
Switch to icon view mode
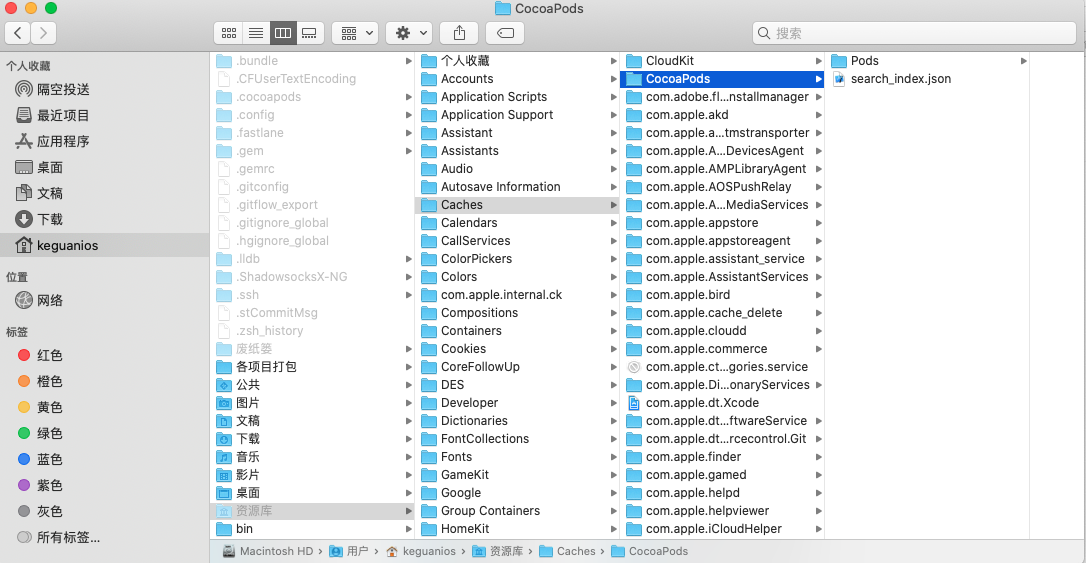(x=229, y=33)
